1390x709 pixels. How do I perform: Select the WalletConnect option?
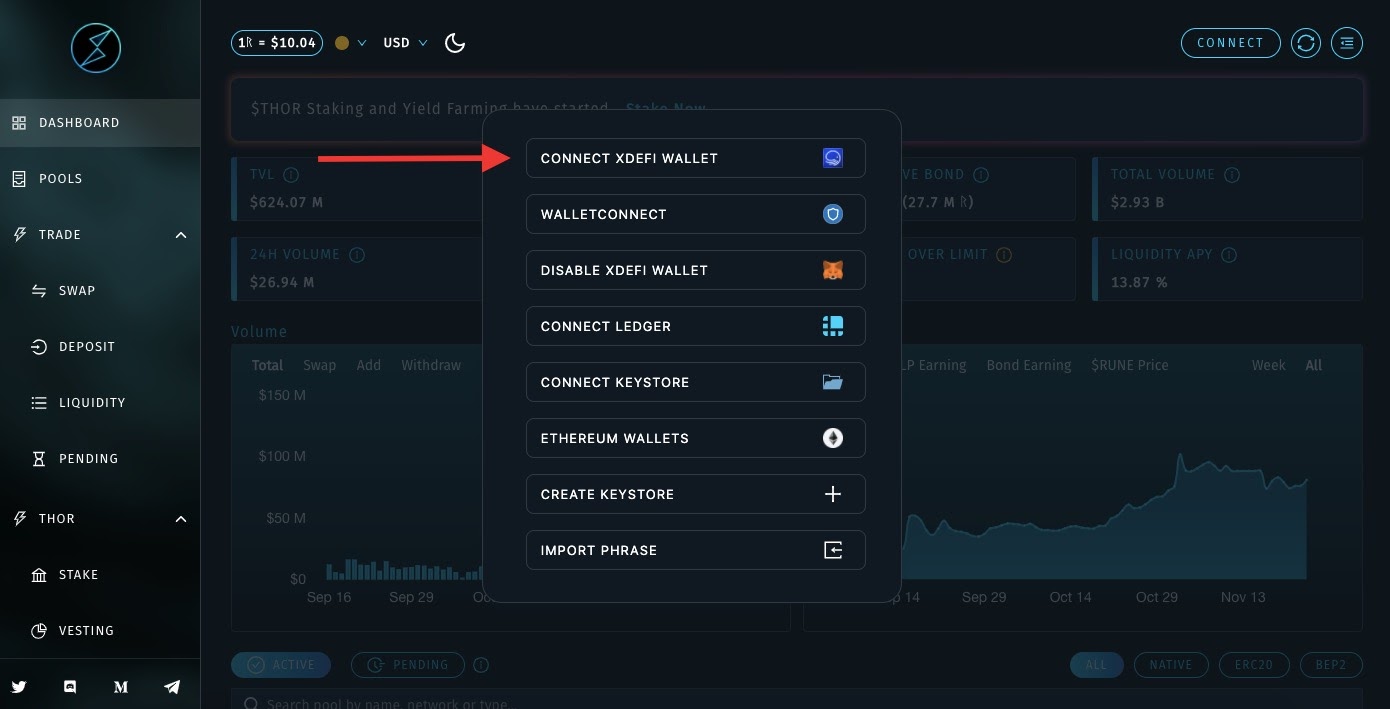tap(696, 214)
